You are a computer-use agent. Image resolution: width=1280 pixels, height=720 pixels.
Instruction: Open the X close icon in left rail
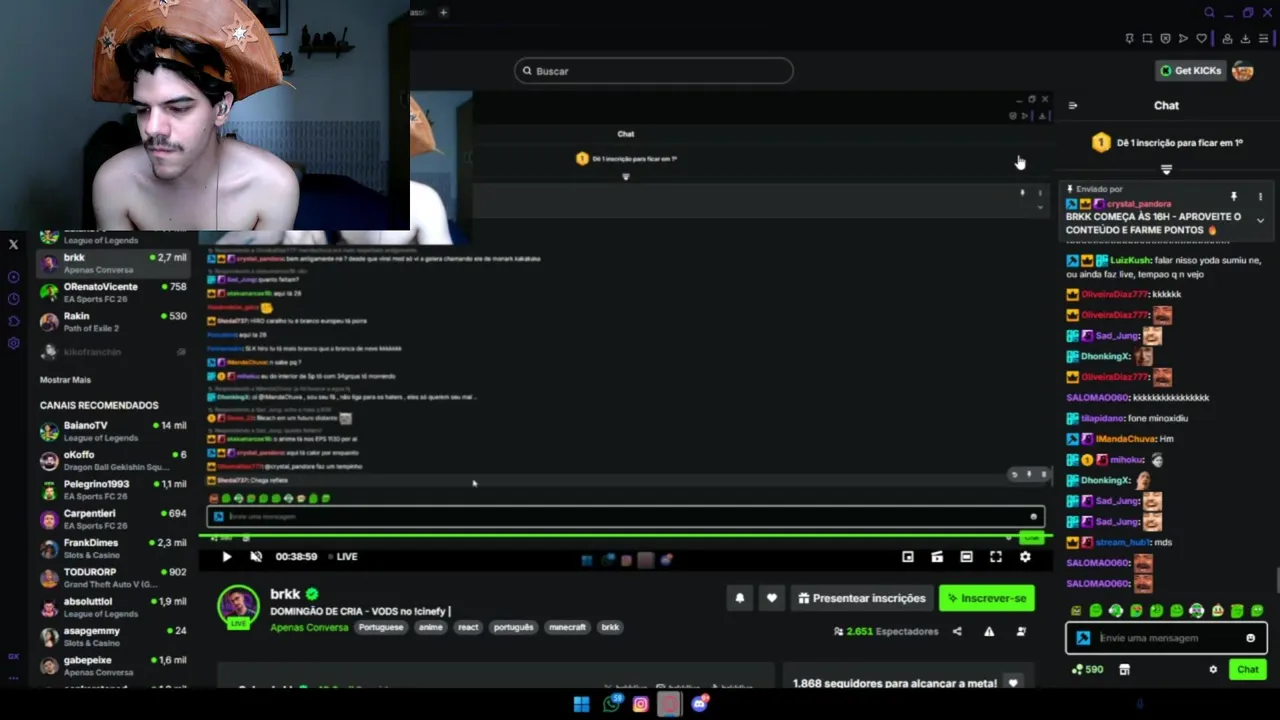click(13, 244)
